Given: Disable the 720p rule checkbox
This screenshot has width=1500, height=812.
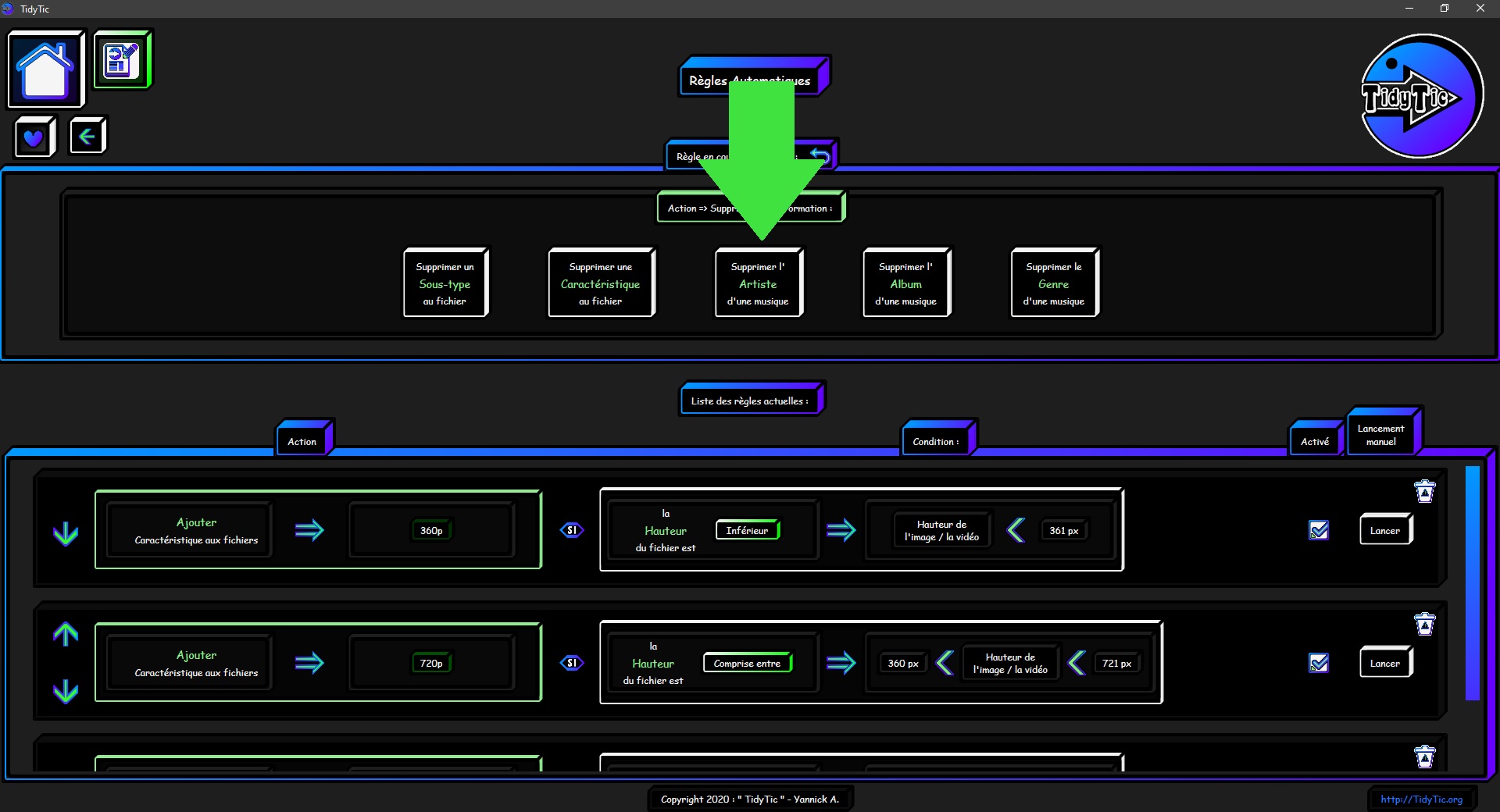Looking at the screenshot, I should coord(1319,663).
